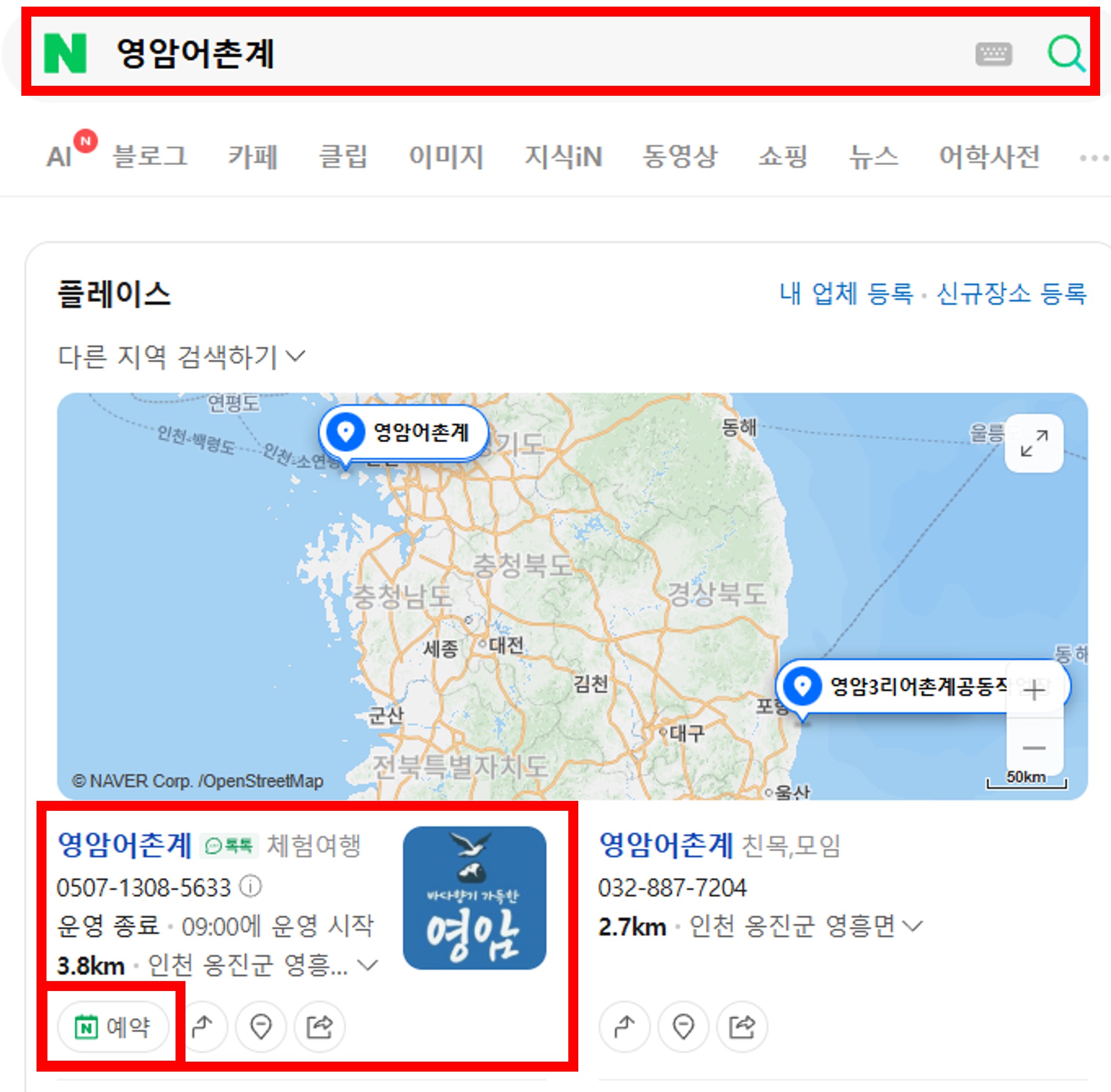Show more tabs via the ellipsis
The height and width of the screenshot is (1092, 1111).
point(1094,158)
